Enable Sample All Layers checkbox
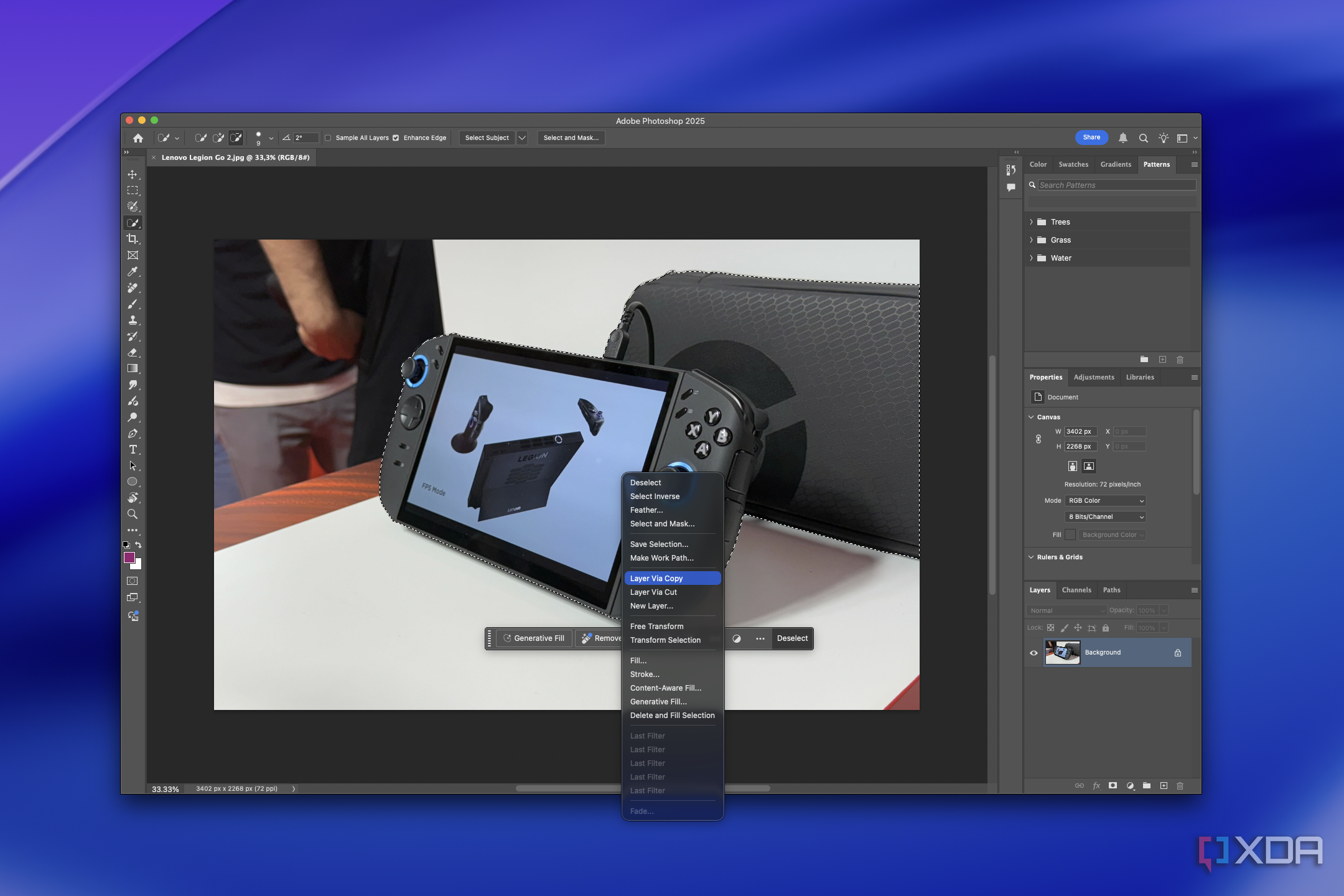The height and width of the screenshot is (896, 1344). click(x=328, y=138)
